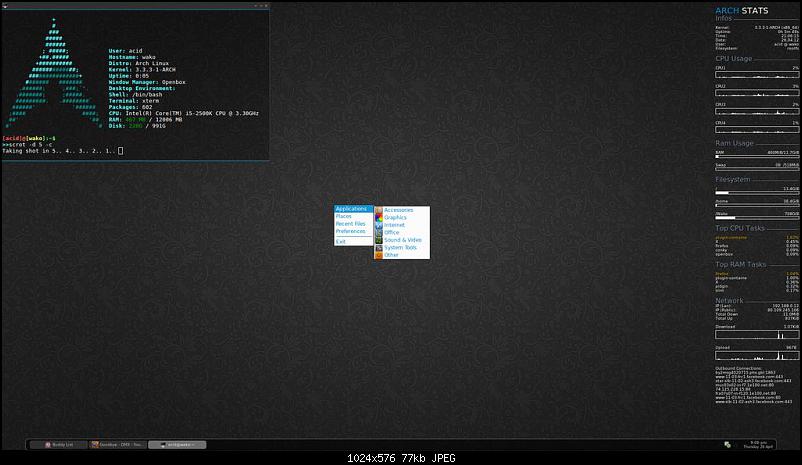Click the Filesystem section heading

point(732,180)
